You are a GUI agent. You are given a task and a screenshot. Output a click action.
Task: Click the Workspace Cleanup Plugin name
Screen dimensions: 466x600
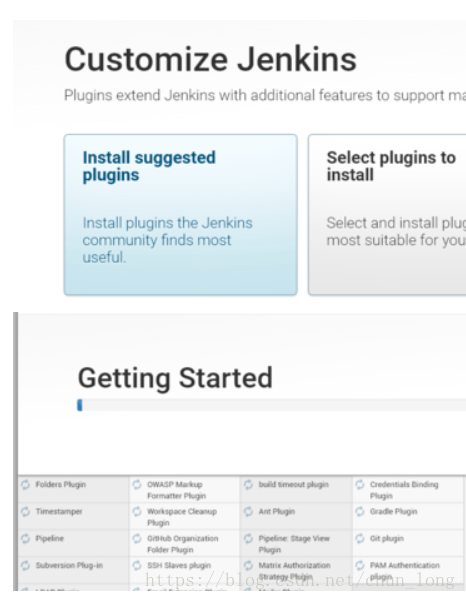[x=182, y=517]
